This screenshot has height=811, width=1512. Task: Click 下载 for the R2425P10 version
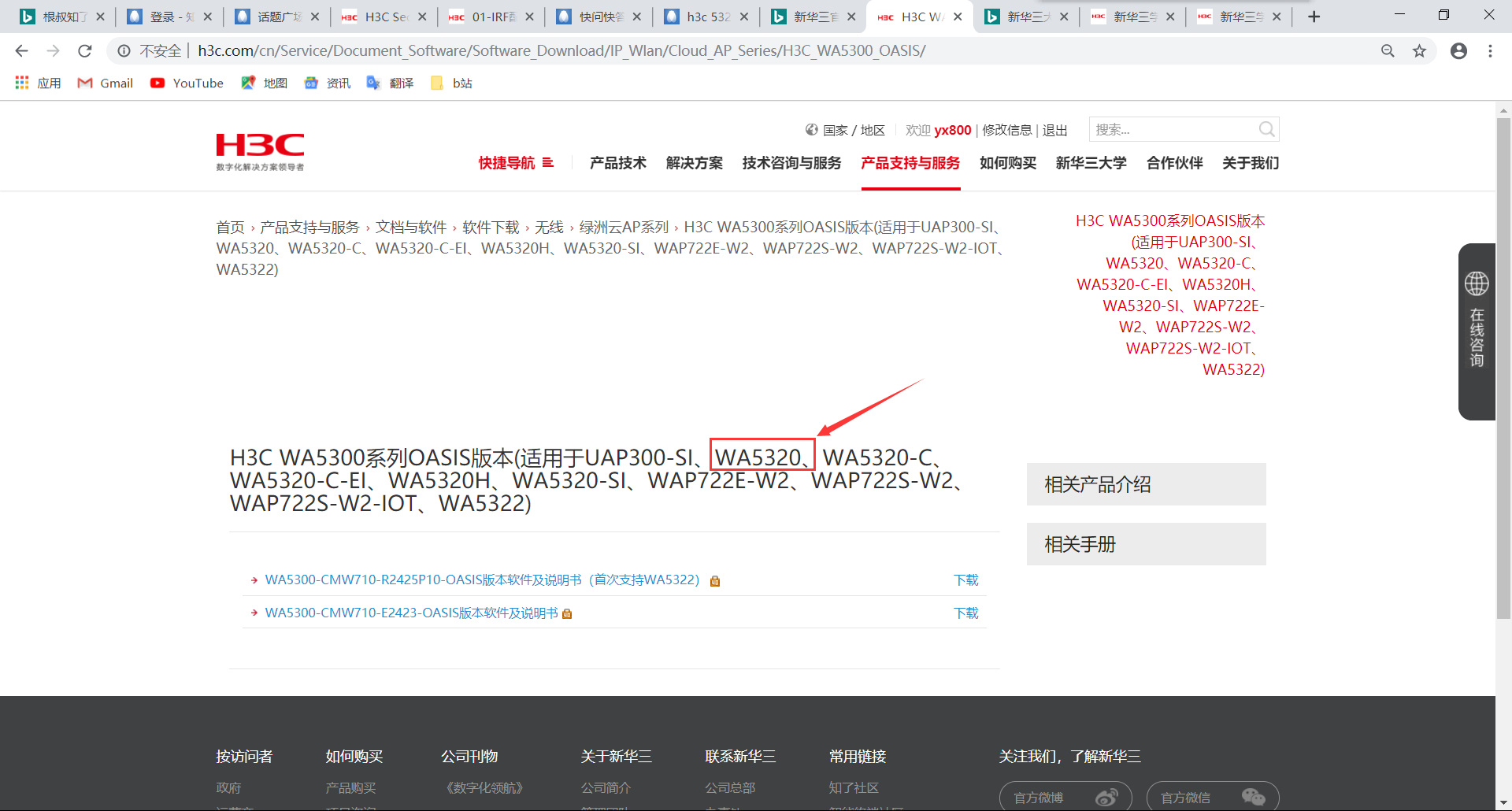point(965,580)
